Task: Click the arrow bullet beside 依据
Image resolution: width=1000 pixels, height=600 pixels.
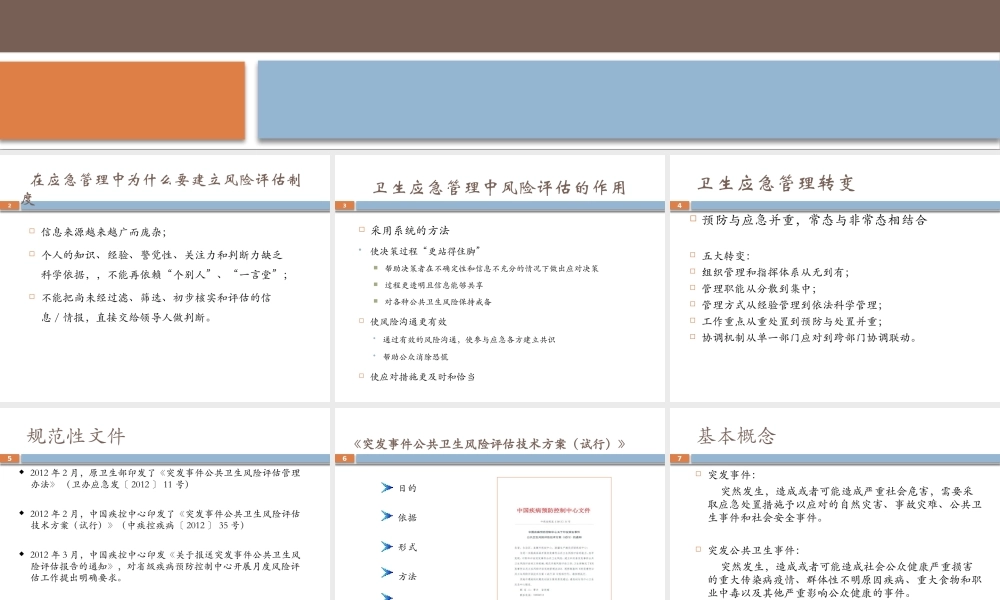Action: (386, 516)
